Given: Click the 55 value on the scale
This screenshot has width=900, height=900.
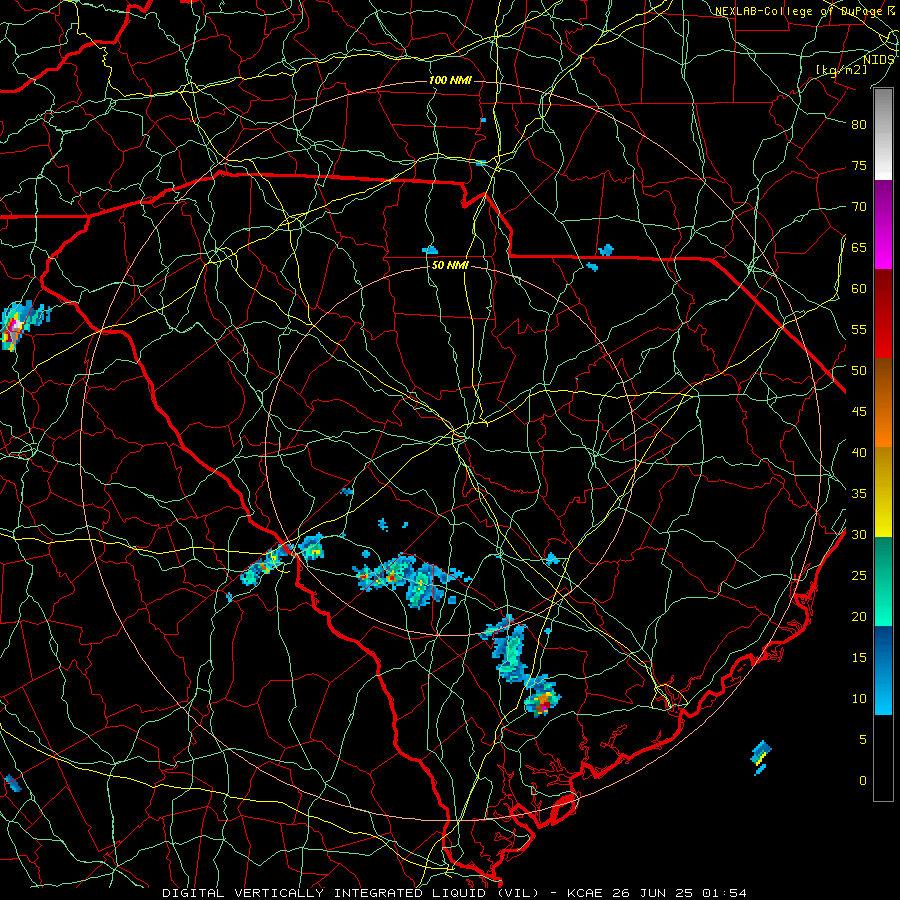Looking at the screenshot, I should point(859,330).
